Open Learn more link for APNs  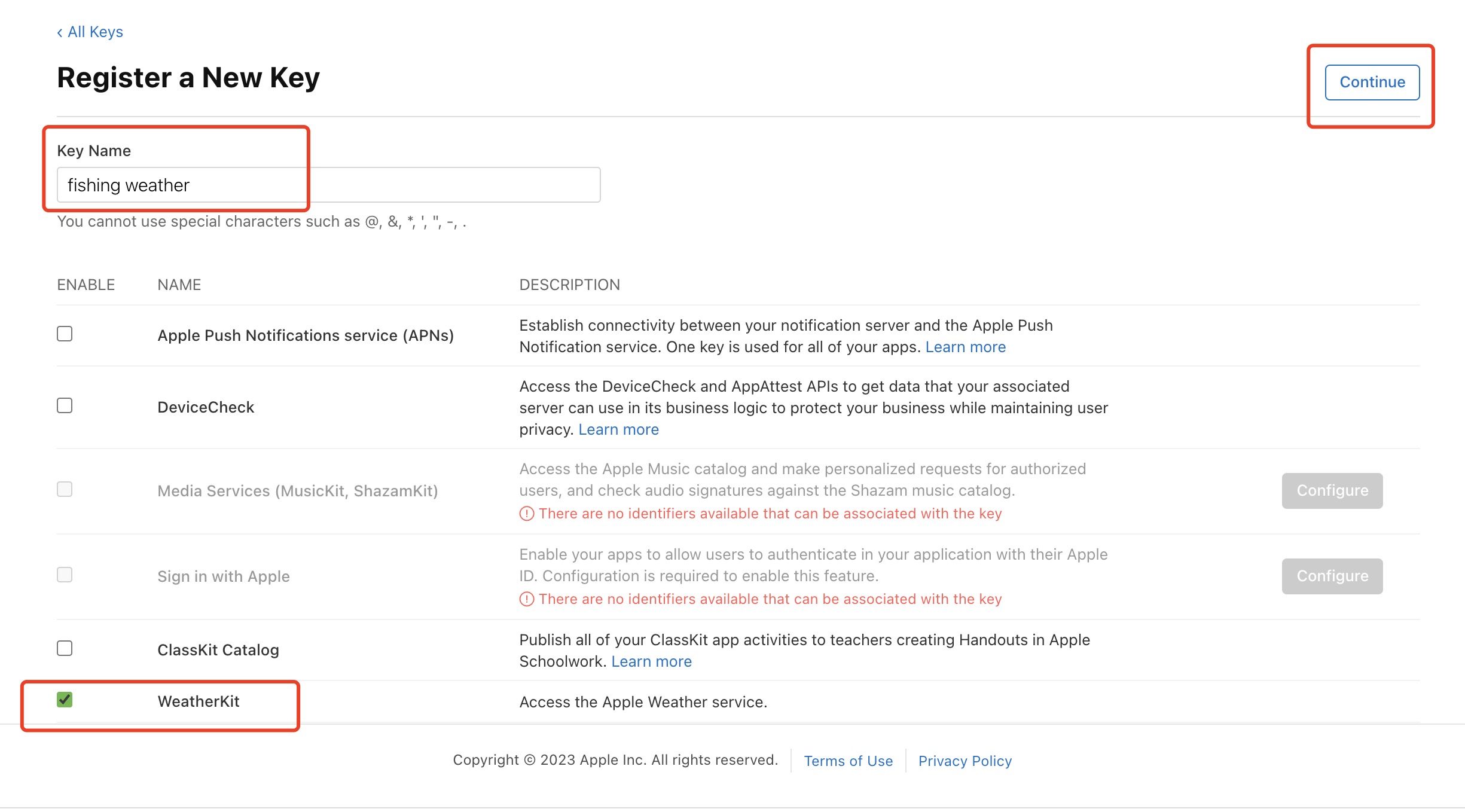click(x=965, y=347)
